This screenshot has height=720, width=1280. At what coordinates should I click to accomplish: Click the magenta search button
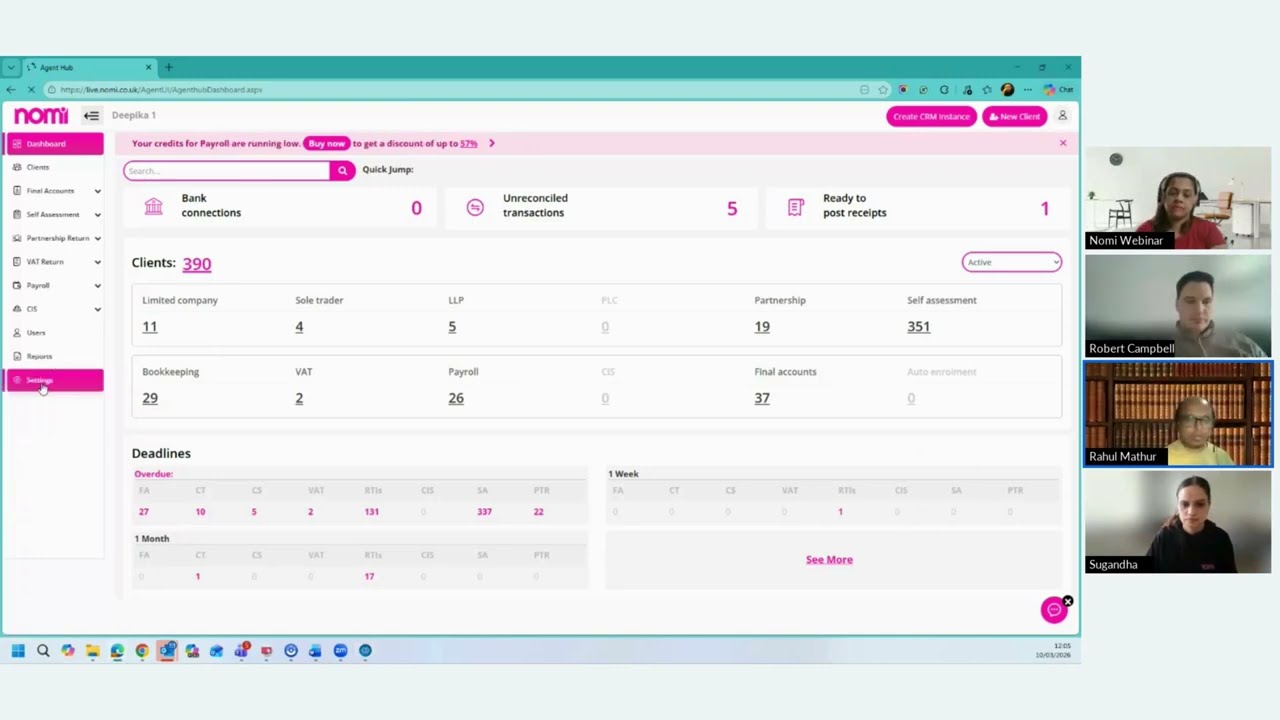coord(342,171)
